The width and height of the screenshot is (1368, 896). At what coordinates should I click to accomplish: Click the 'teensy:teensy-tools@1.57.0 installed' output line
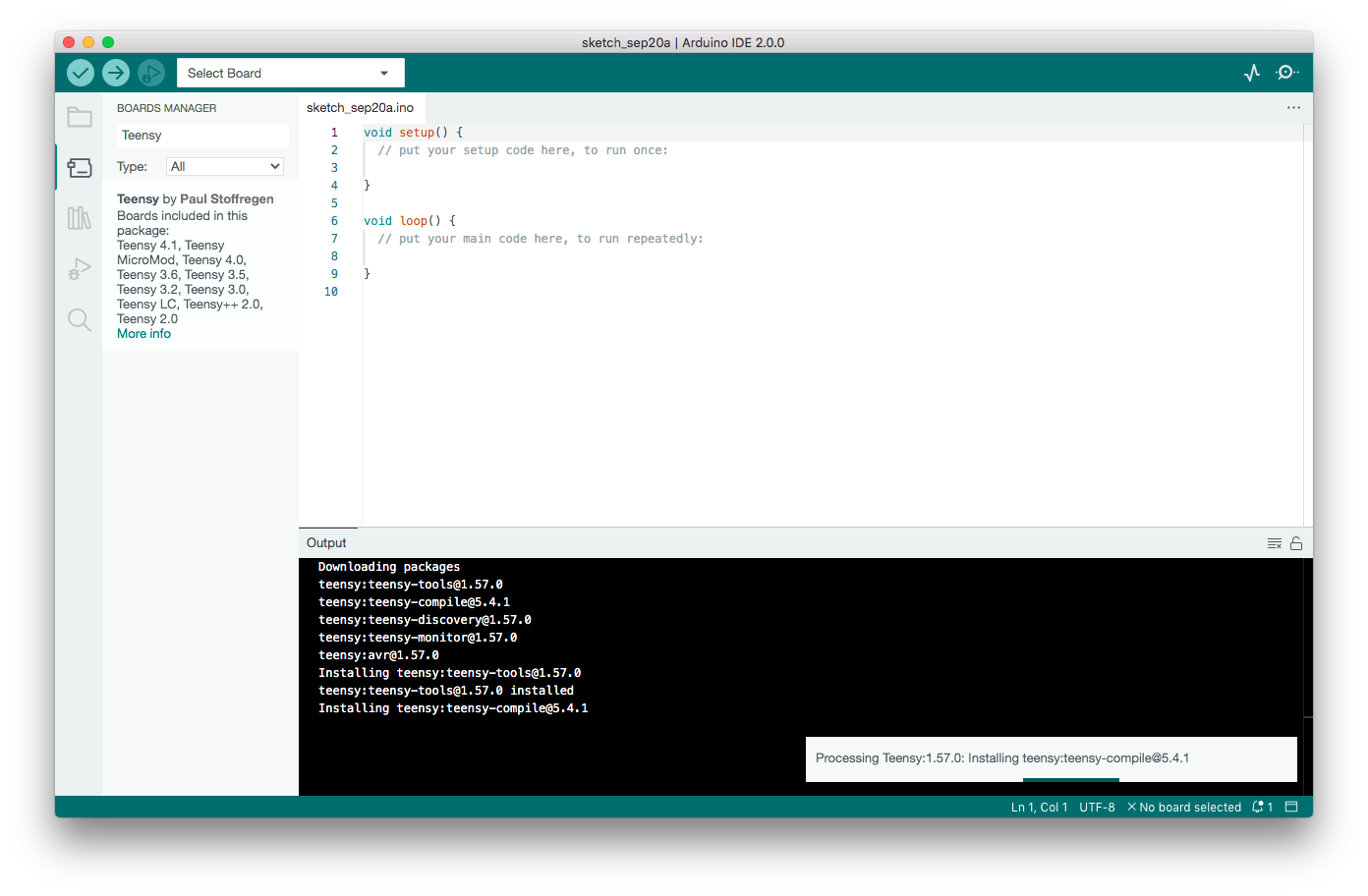pos(446,691)
